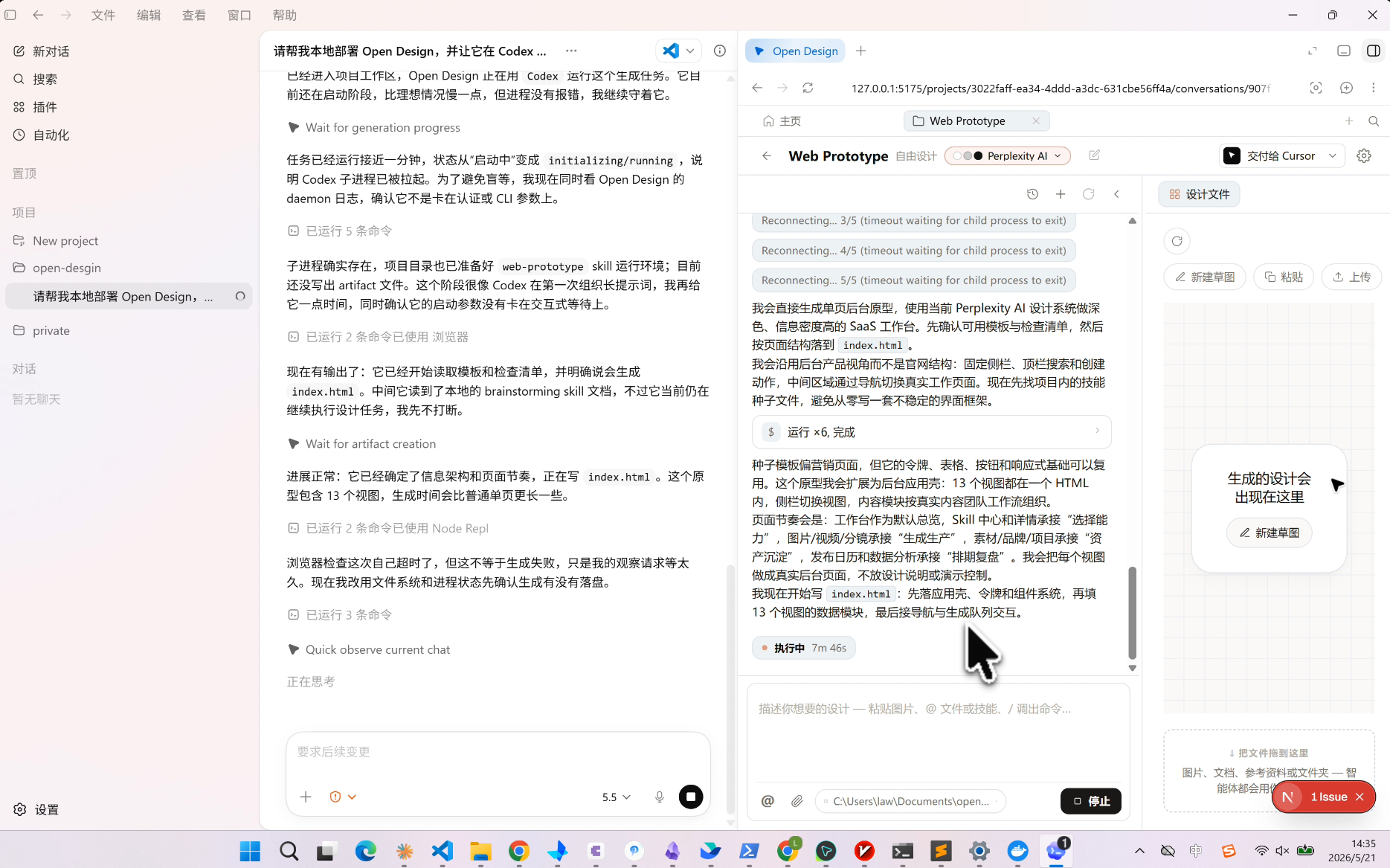Click the three-dots menu next to conversation title
The image size is (1390, 868).
click(x=571, y=51)
